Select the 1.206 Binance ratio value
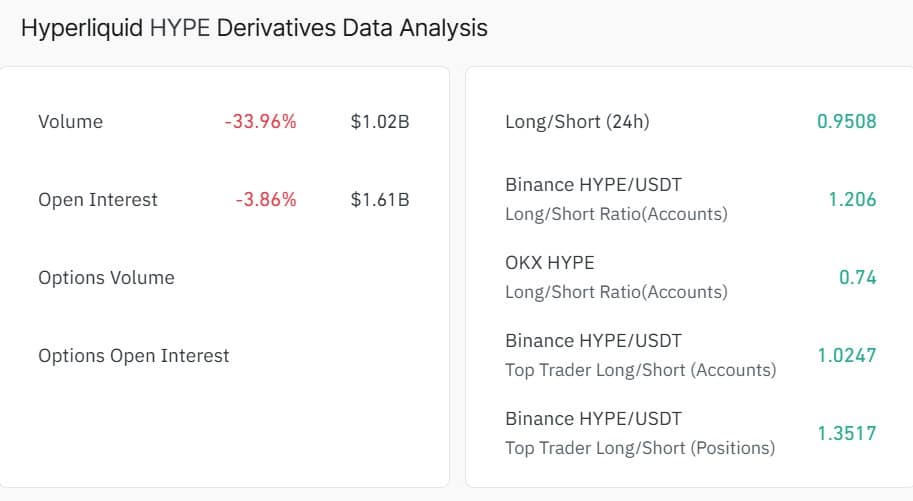The height and width of the screenshot is (501, 913). point(852,200)
